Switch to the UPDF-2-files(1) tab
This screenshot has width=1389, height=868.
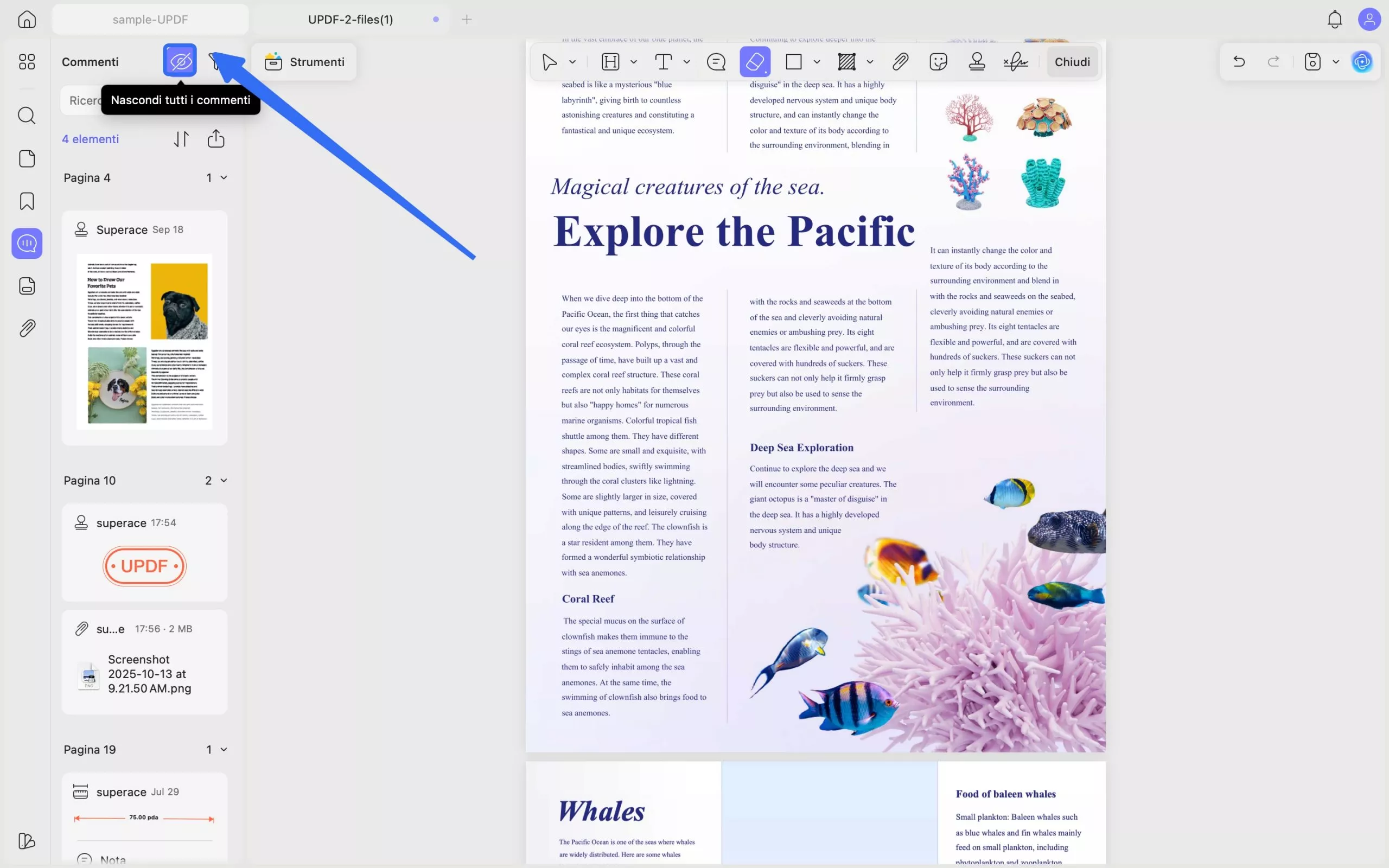click(x=350, y=20)
